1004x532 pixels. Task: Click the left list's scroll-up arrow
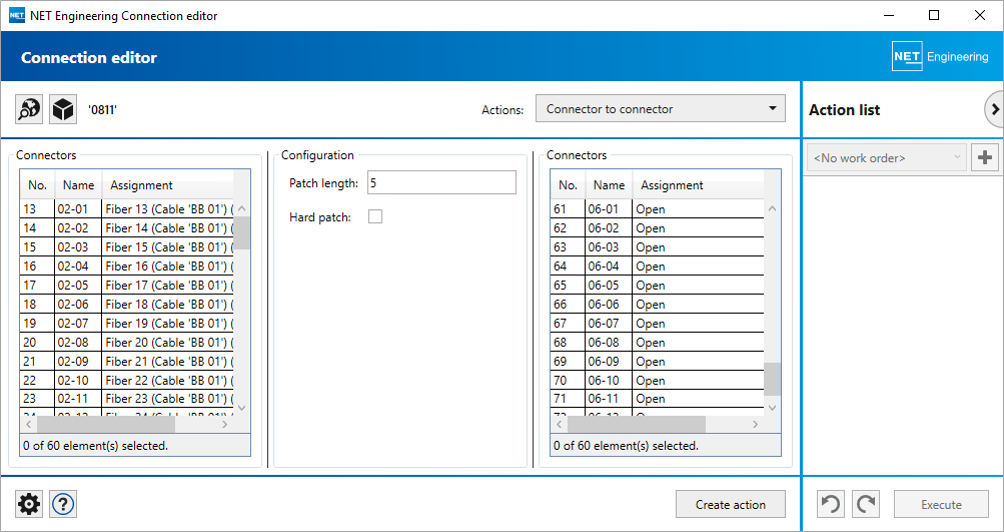tap(241, 208)
